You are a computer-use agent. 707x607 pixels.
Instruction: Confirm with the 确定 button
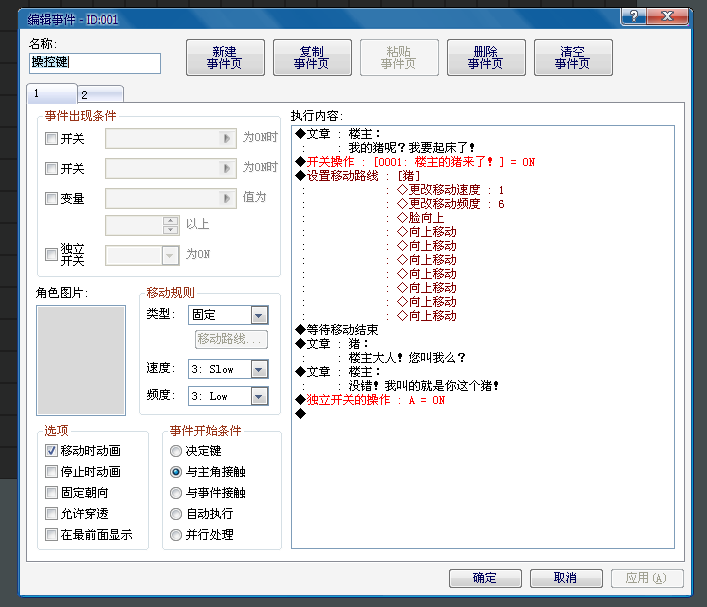click(x=485, y=578)
